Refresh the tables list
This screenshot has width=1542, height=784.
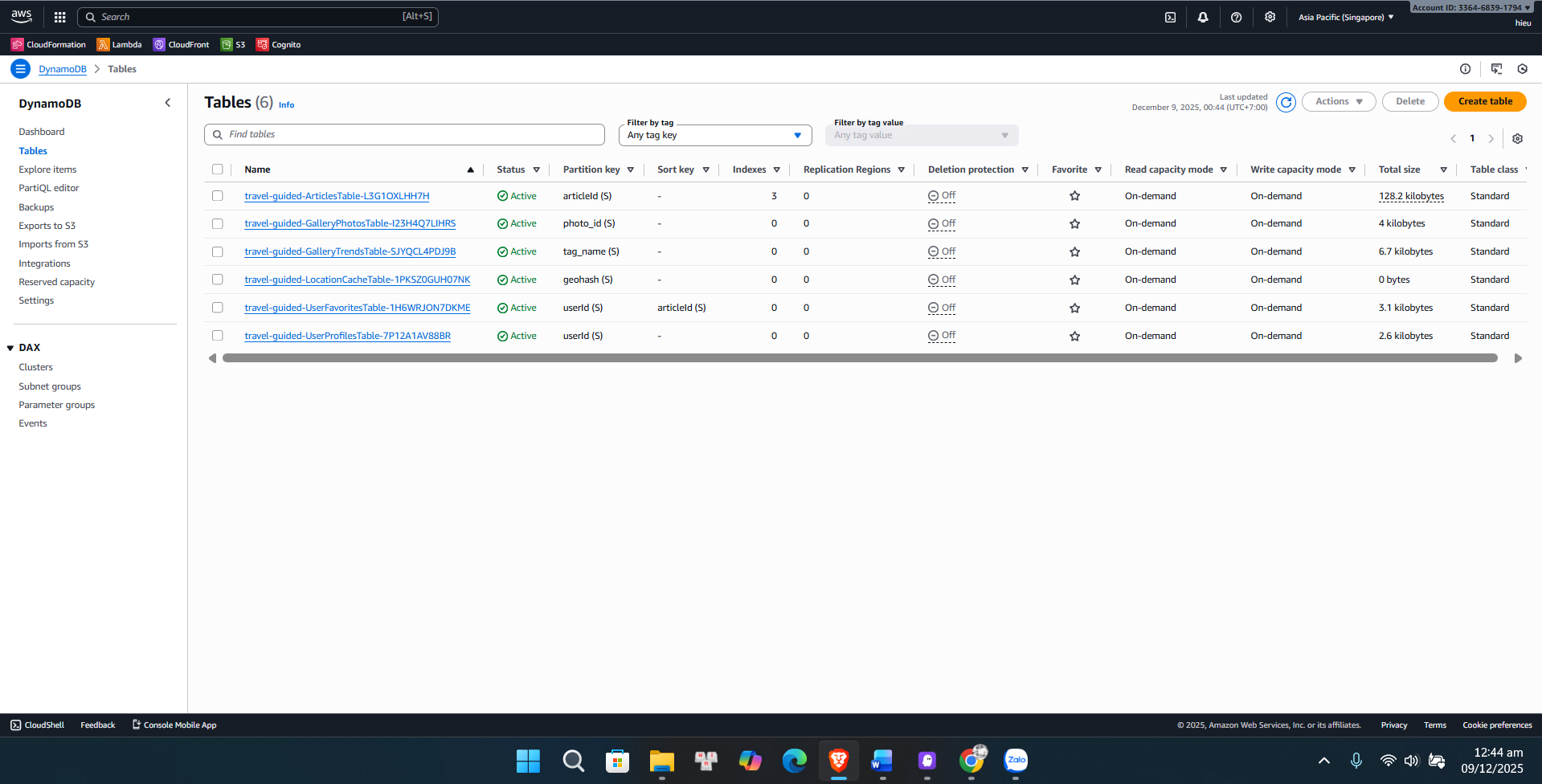click(1285, 102)
